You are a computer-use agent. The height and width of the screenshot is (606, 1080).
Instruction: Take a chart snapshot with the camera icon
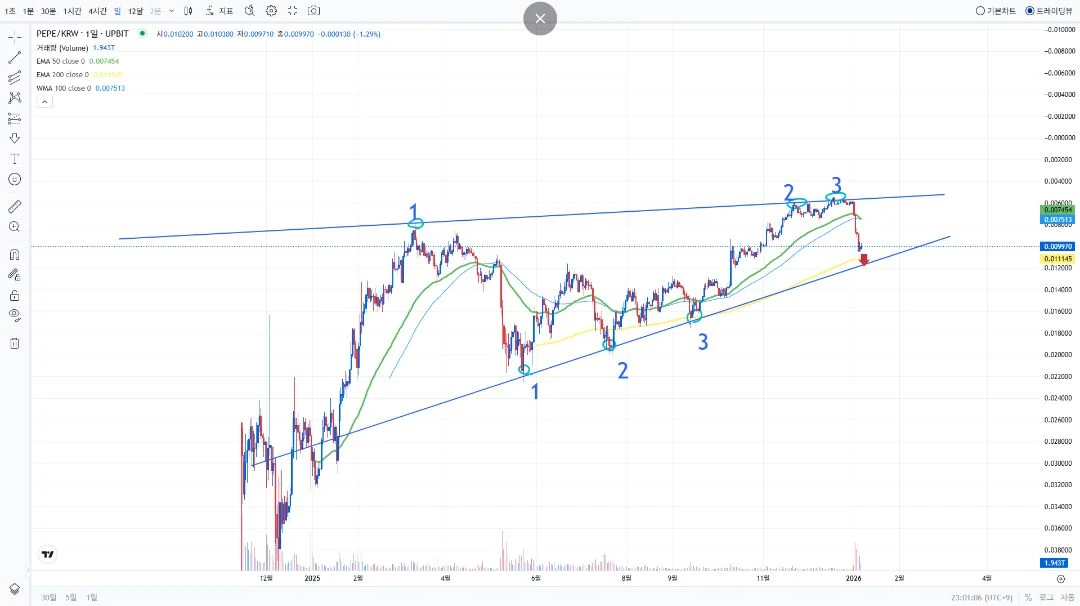(314, 11)
